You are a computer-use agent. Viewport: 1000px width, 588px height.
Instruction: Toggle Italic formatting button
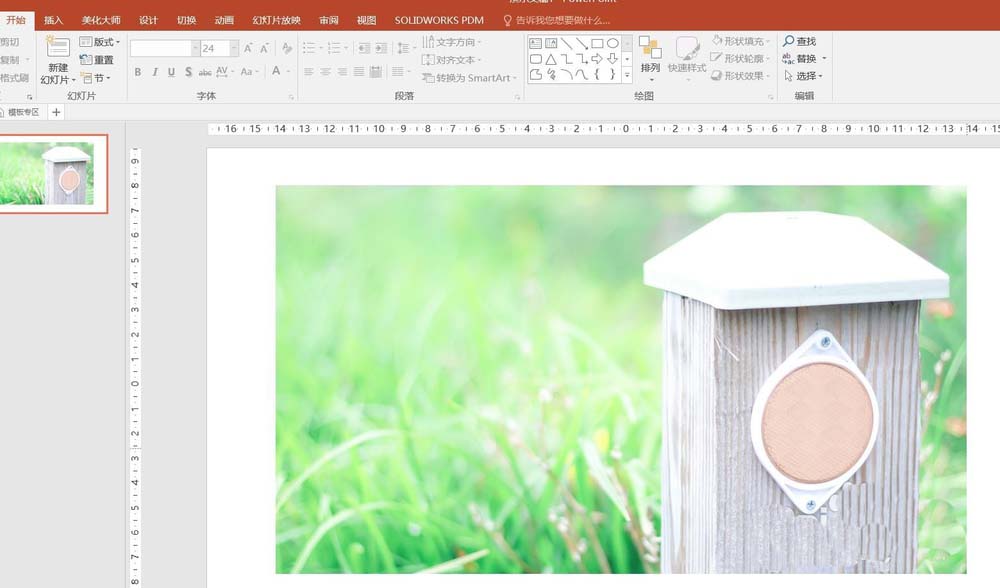[154, 72]
